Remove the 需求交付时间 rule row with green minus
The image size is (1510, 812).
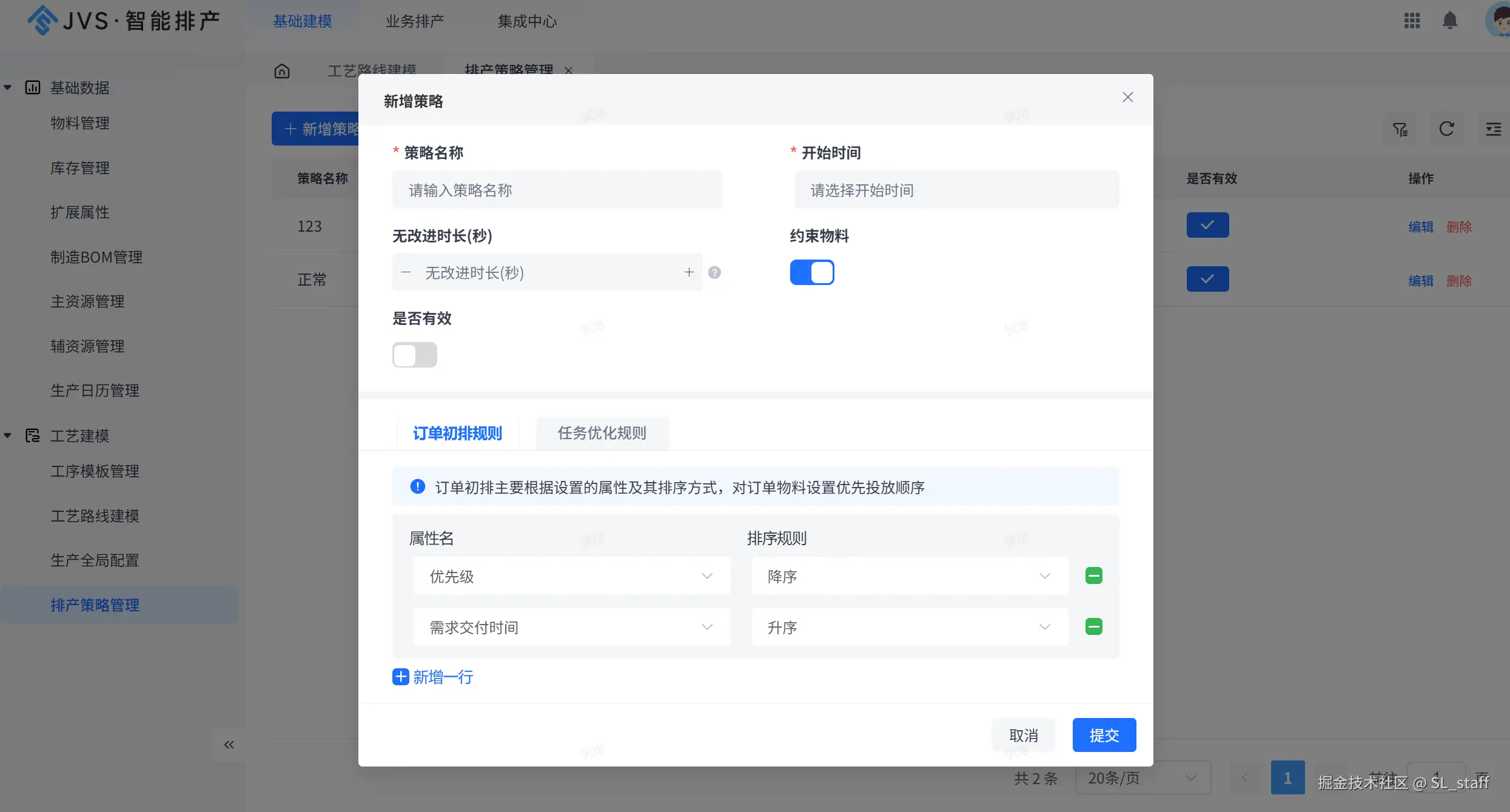click(1093, 626)
